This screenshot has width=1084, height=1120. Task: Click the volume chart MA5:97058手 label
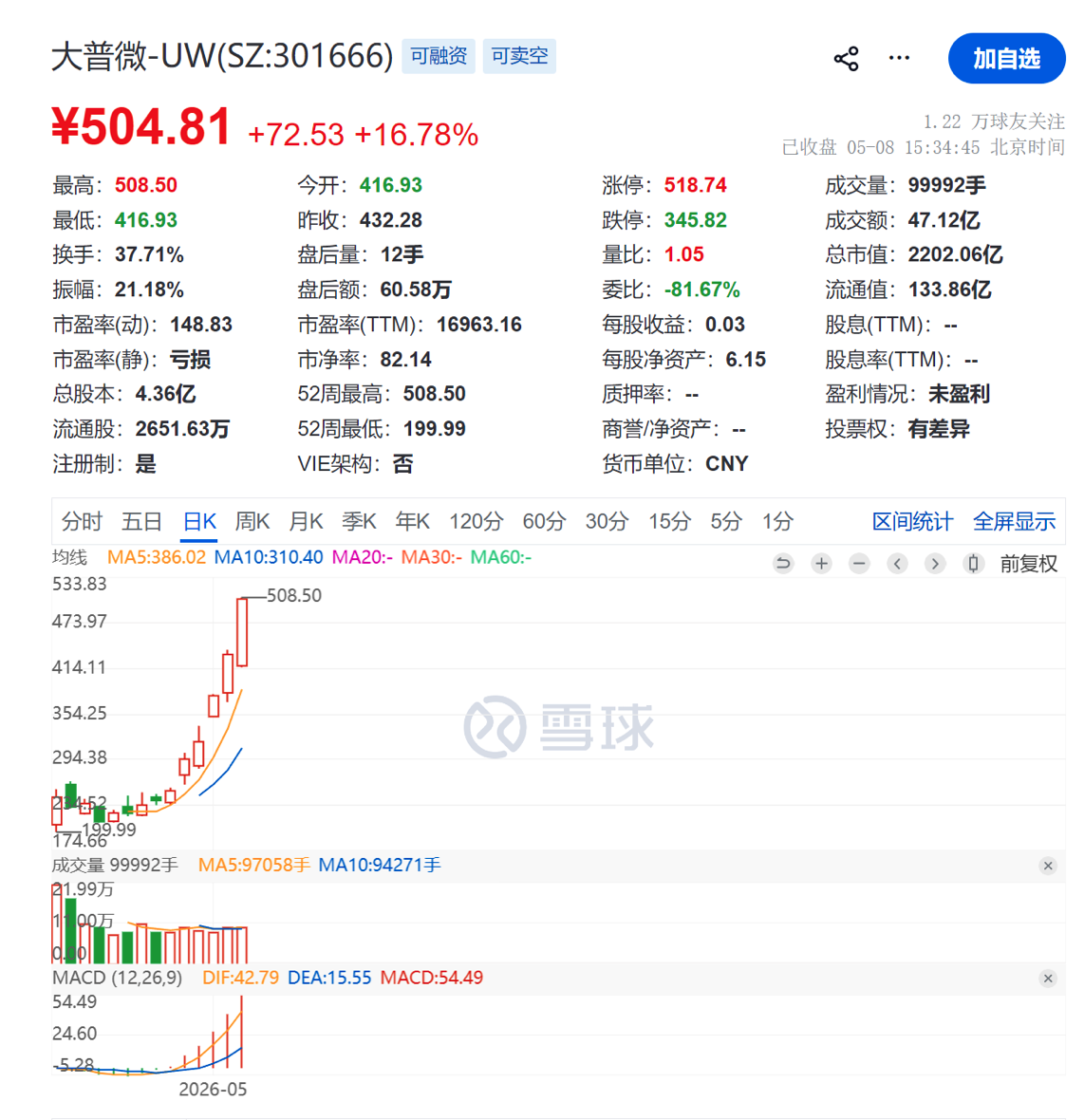coord(253,865)
